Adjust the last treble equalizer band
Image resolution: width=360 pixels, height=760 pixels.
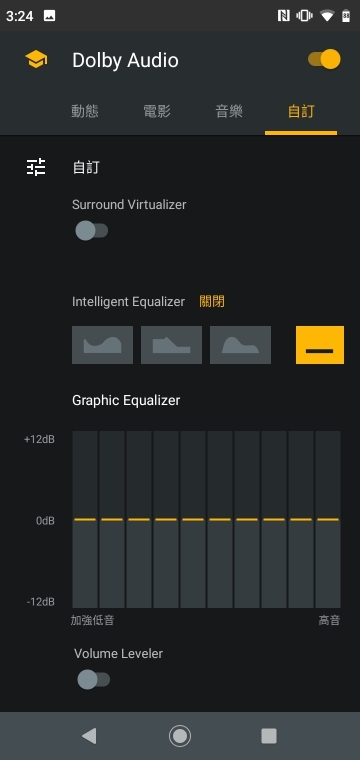click(328, 519)
